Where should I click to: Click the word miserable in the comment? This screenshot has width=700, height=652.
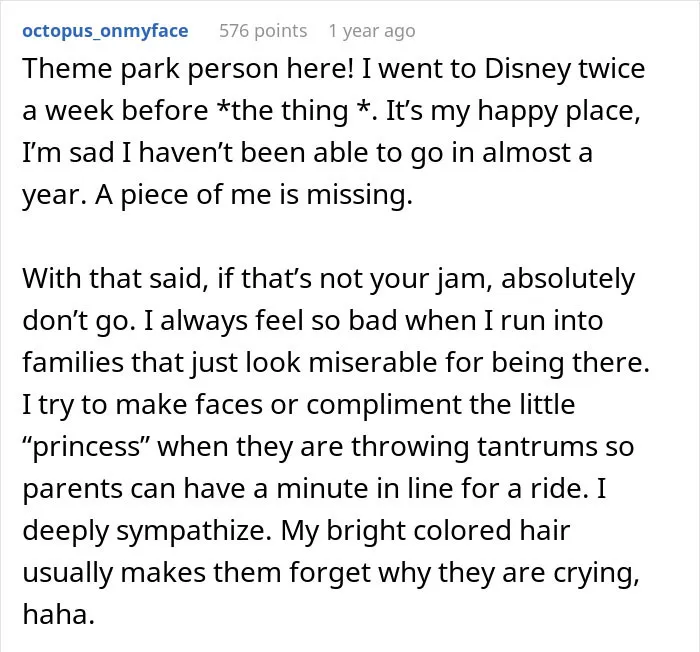[x=373, y=362]
